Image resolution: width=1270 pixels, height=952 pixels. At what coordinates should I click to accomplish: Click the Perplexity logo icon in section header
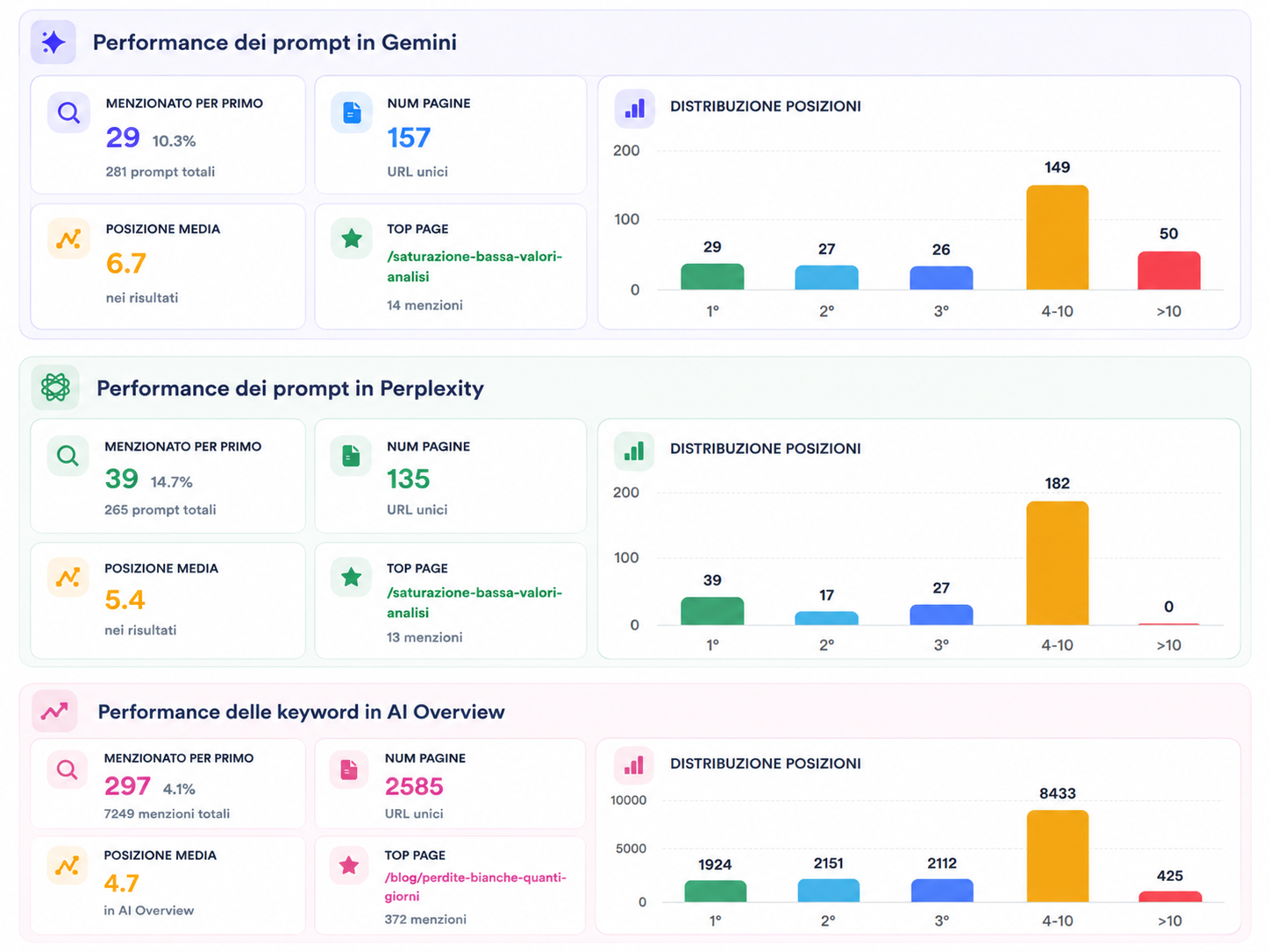pyautogui.click(x=55, y=387)
